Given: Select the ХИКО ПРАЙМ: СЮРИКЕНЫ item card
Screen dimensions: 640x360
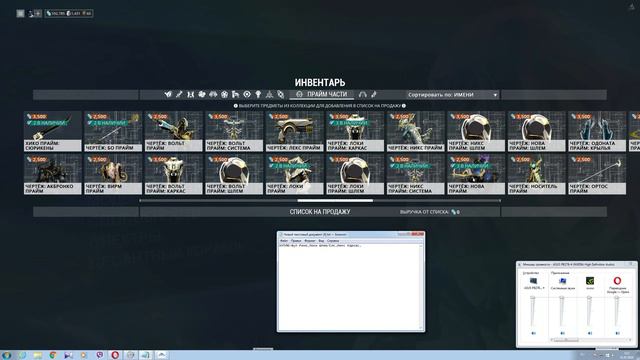Looking at the screenshot, I should [53, 131].
